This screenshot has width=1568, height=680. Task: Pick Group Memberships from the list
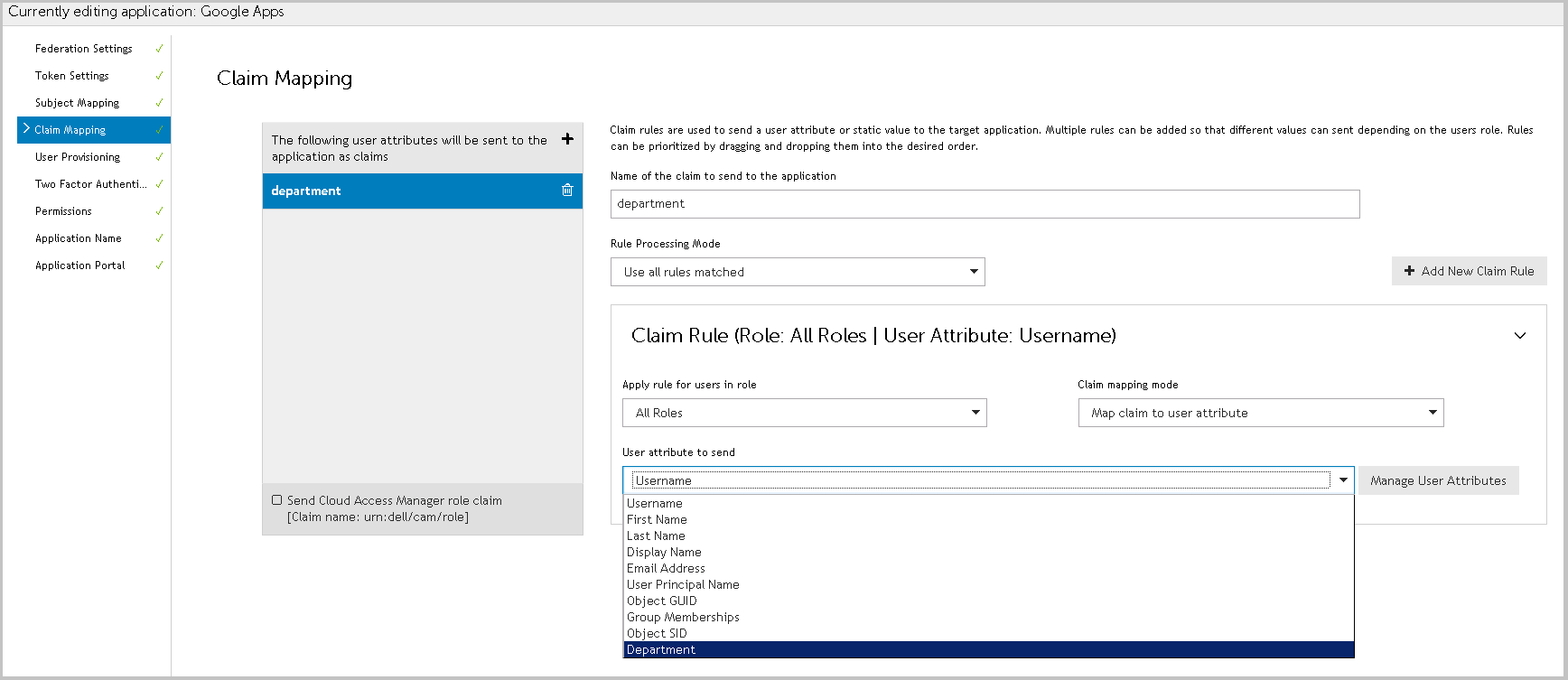[683, 617]
